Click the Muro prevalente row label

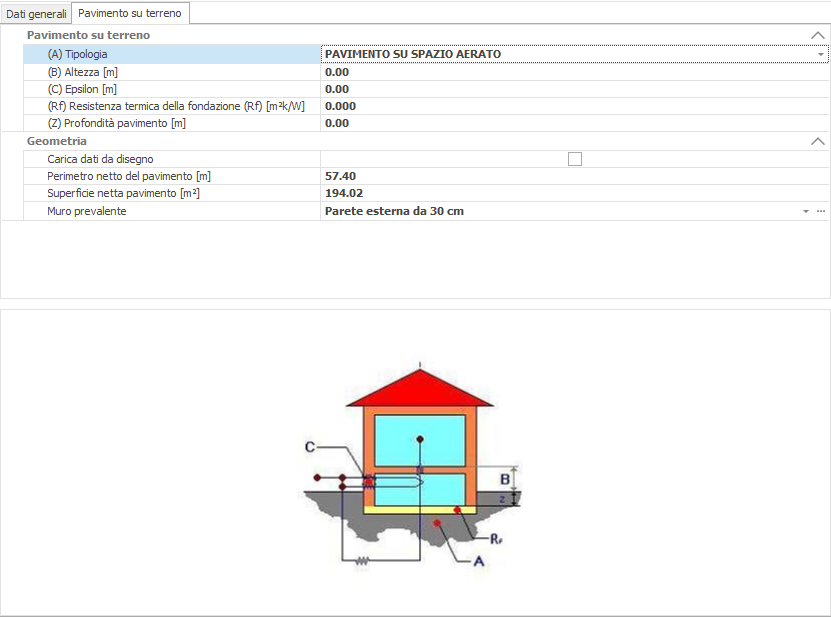[x=87, y=212]
